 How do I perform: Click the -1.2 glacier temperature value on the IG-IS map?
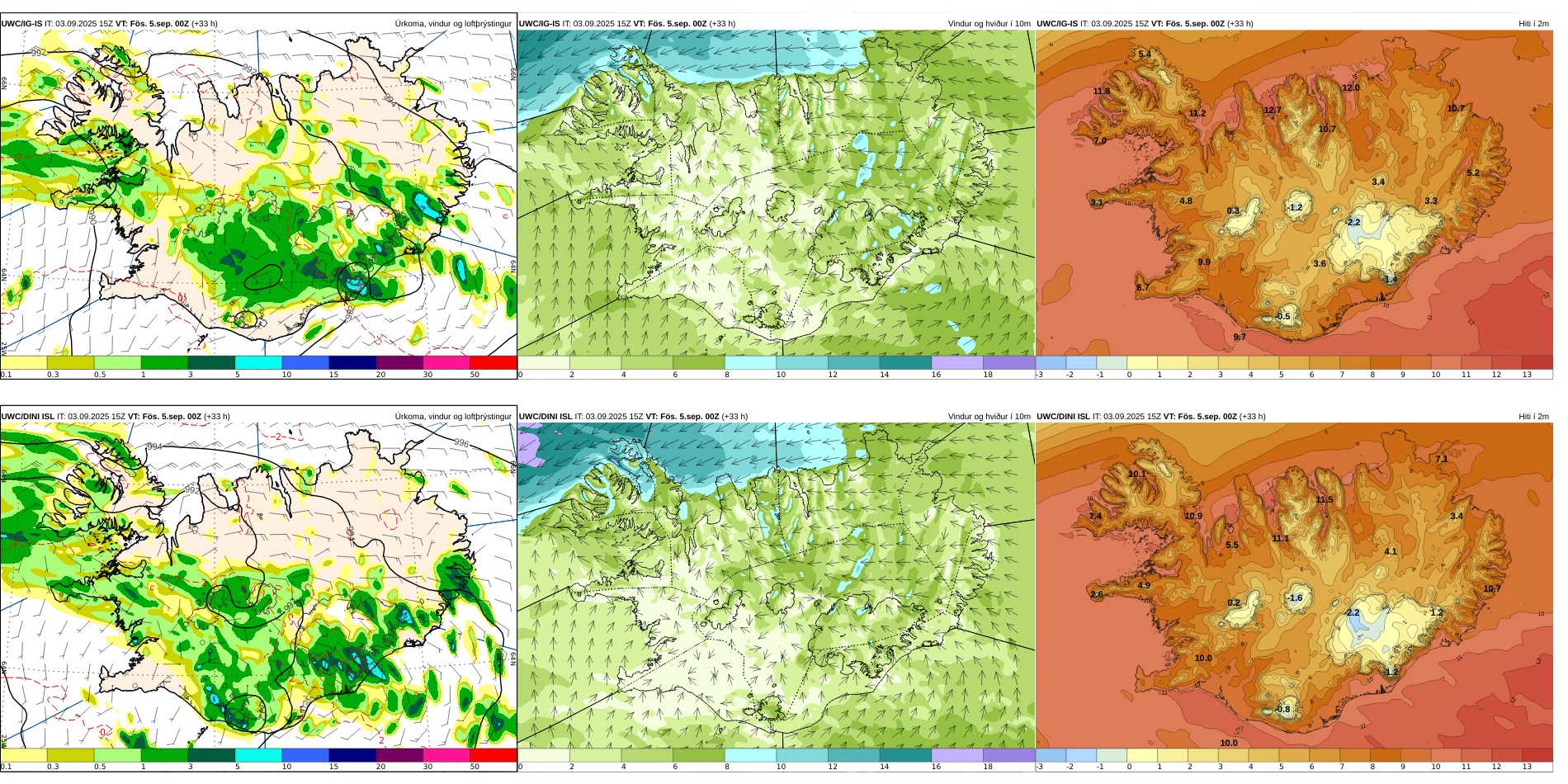click(1295, 208)
